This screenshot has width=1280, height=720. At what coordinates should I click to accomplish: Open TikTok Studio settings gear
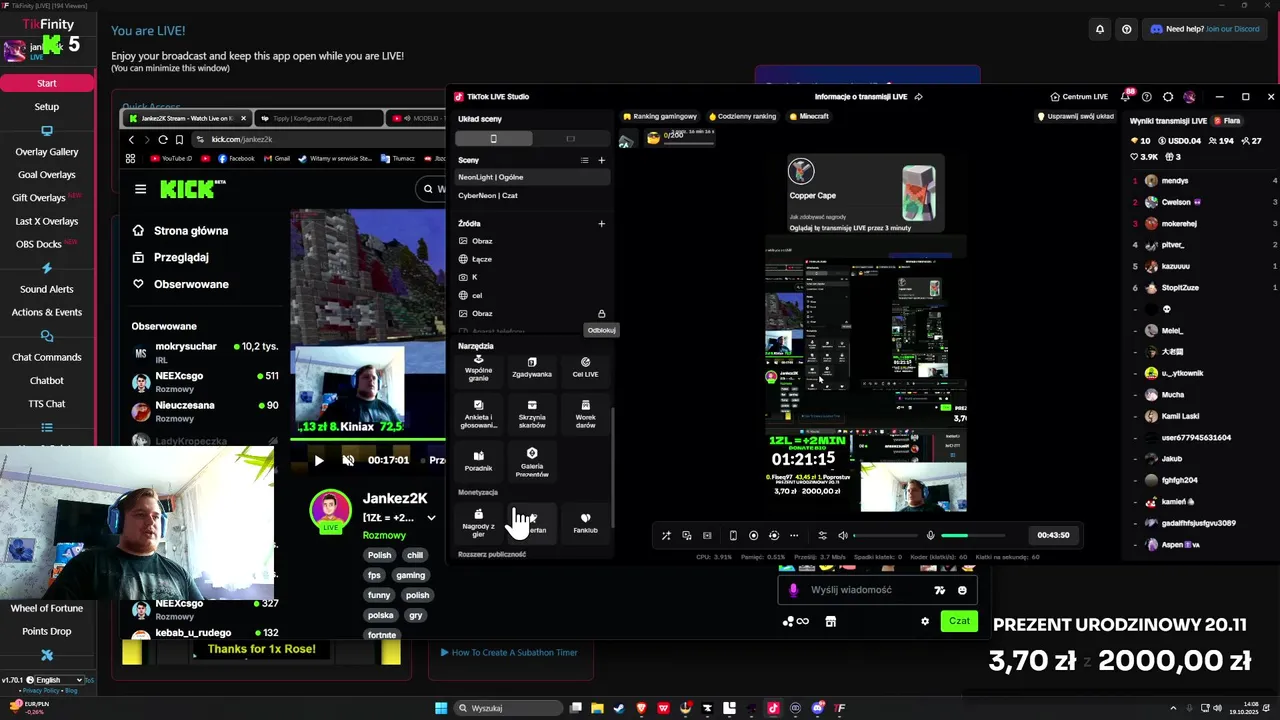pos(1168,97)
